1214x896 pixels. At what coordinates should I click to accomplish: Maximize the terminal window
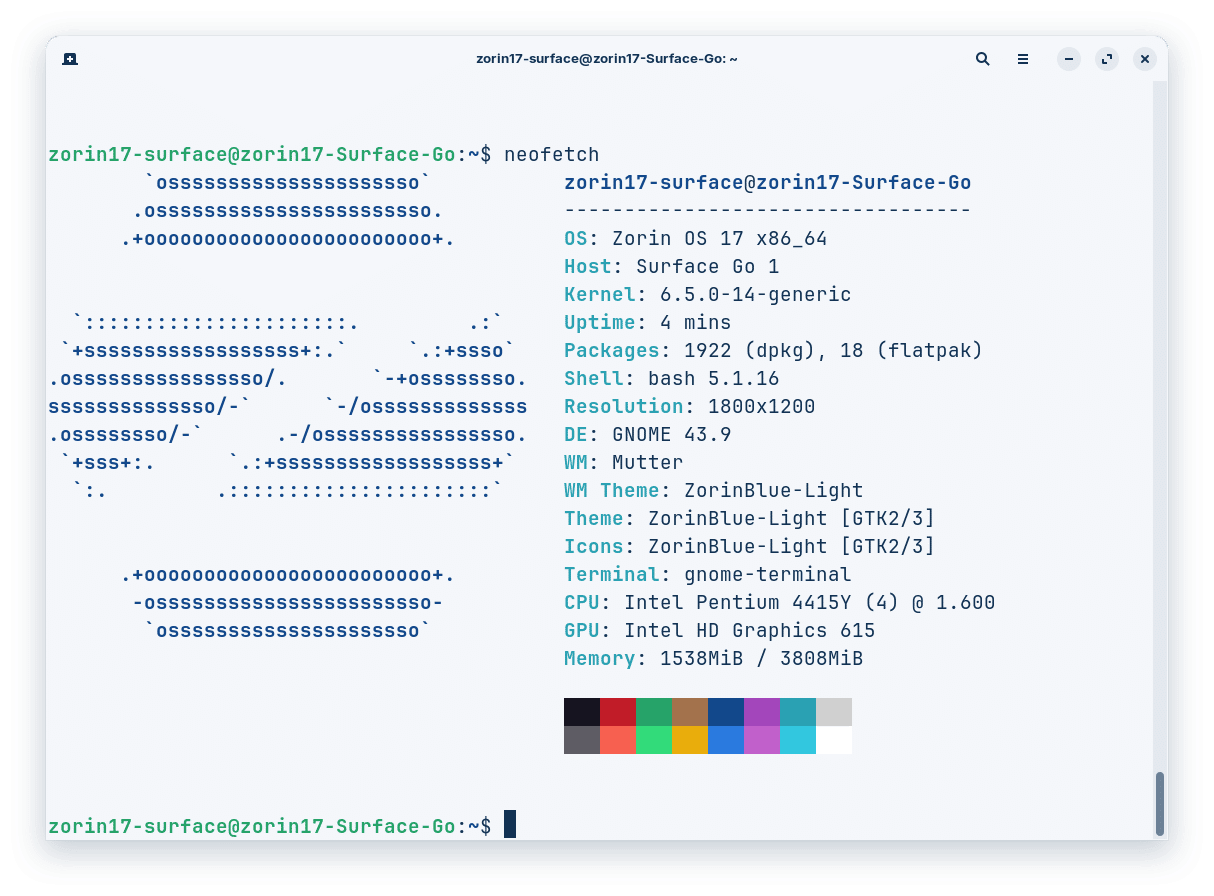[1107, 59]
